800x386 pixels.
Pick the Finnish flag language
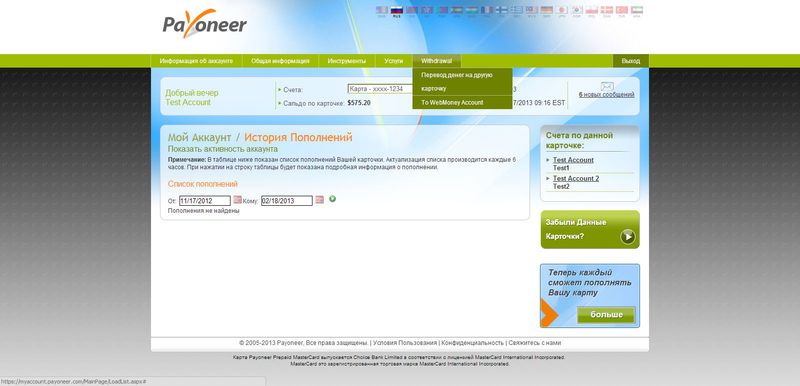pos(502,10)
